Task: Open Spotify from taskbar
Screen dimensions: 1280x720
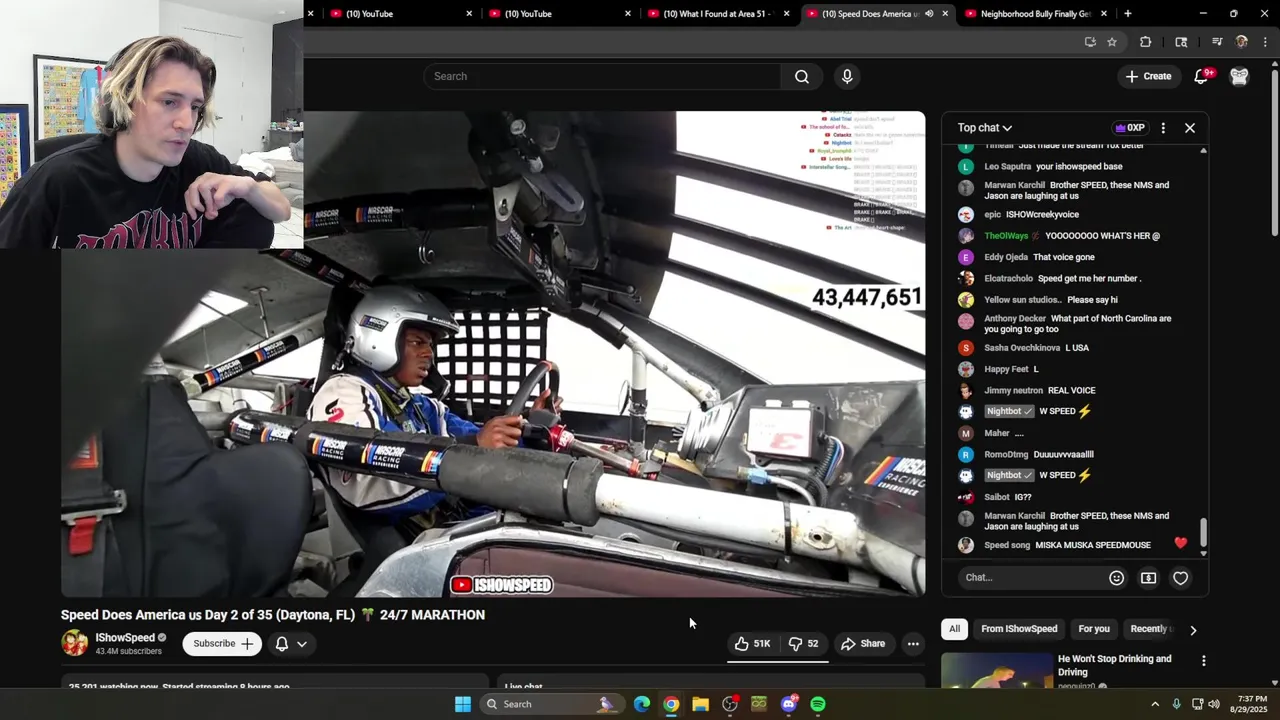Action: tap(818, 704)
